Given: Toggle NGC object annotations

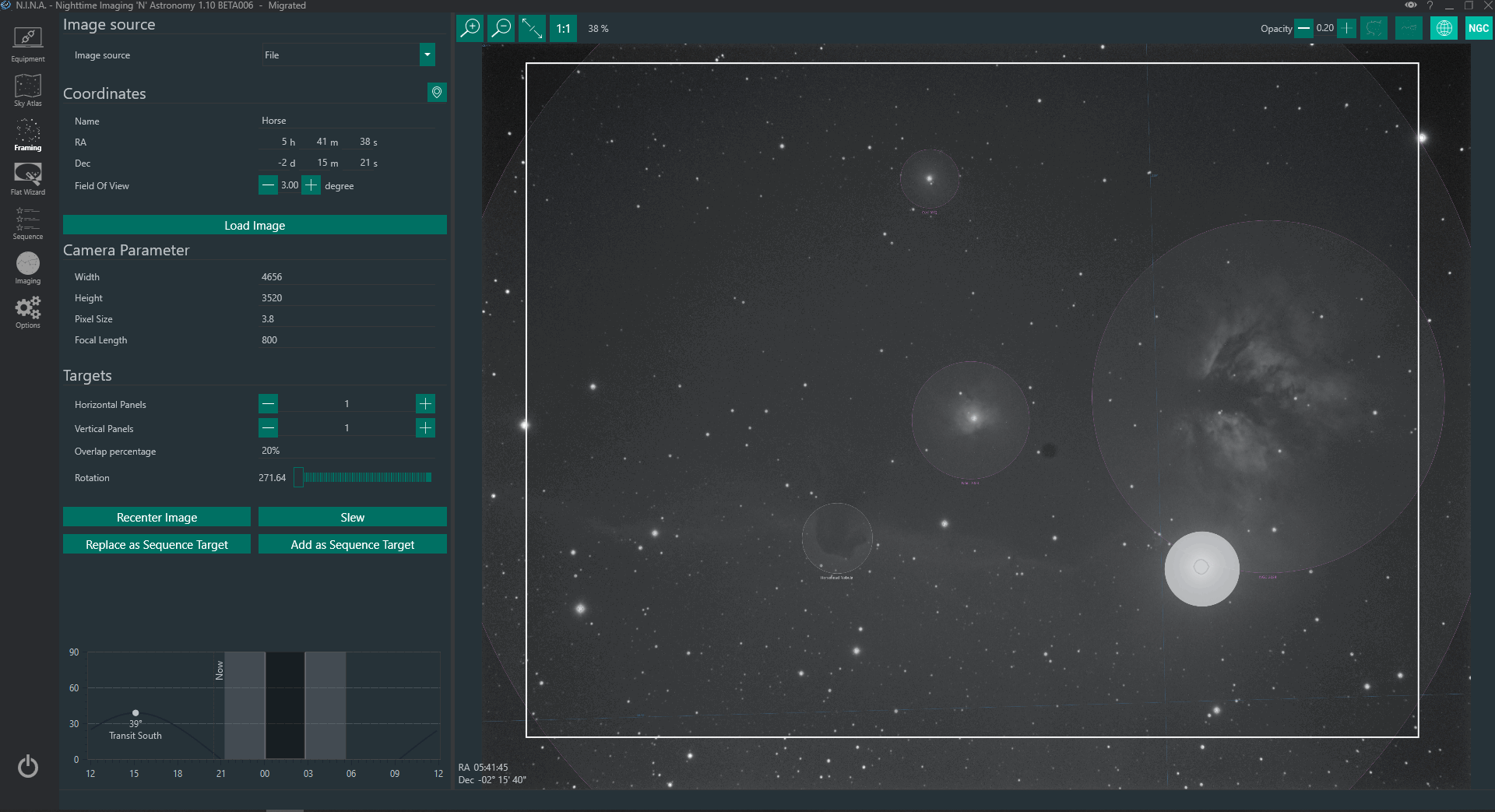Looking at the screenshot, I should (x=1478, y=29).
